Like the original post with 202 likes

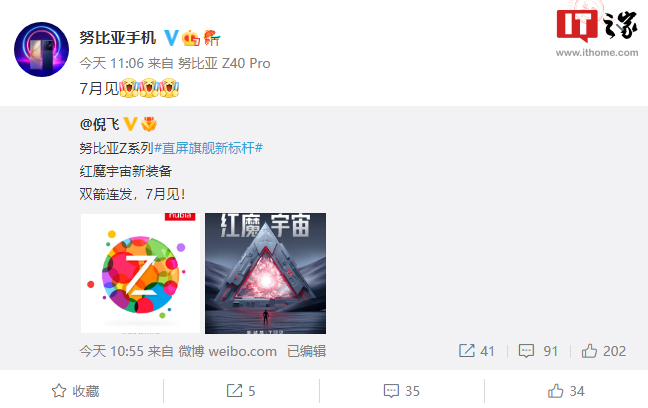click(604, 351)
